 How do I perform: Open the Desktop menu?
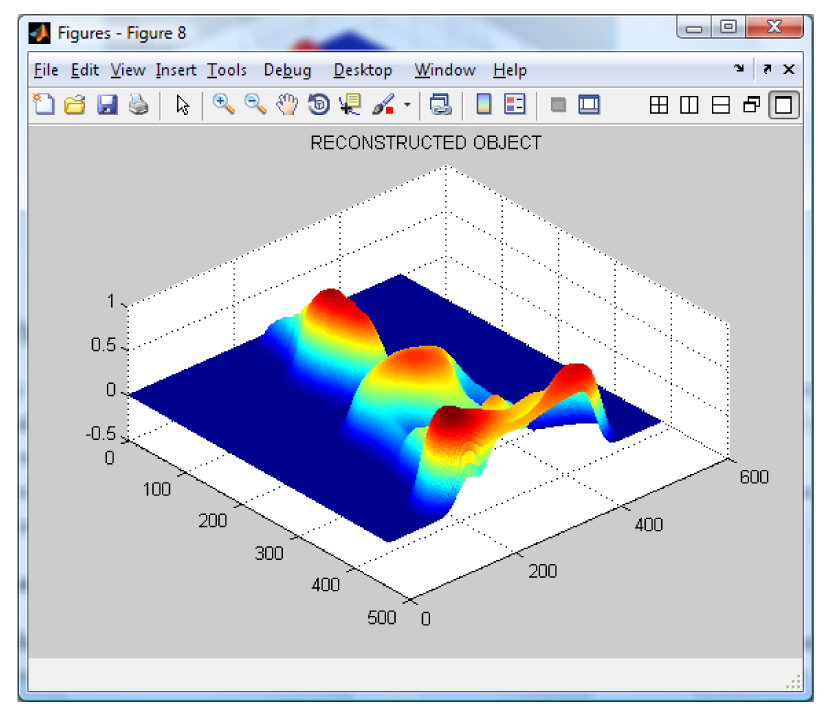tap(363, 70)
